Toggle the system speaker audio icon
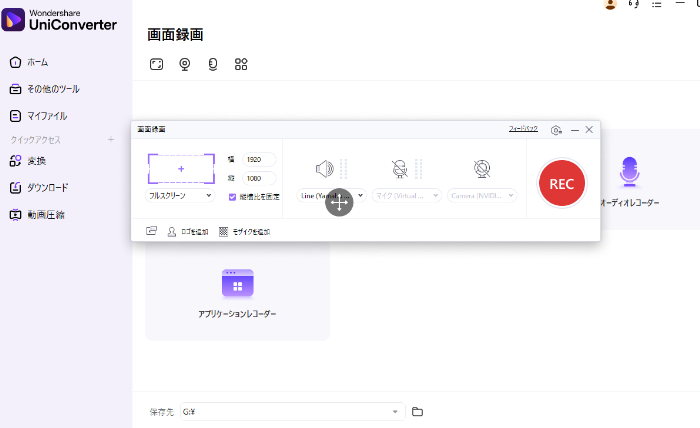Screen dimensions: 700x428 click(x=325, y=169)
